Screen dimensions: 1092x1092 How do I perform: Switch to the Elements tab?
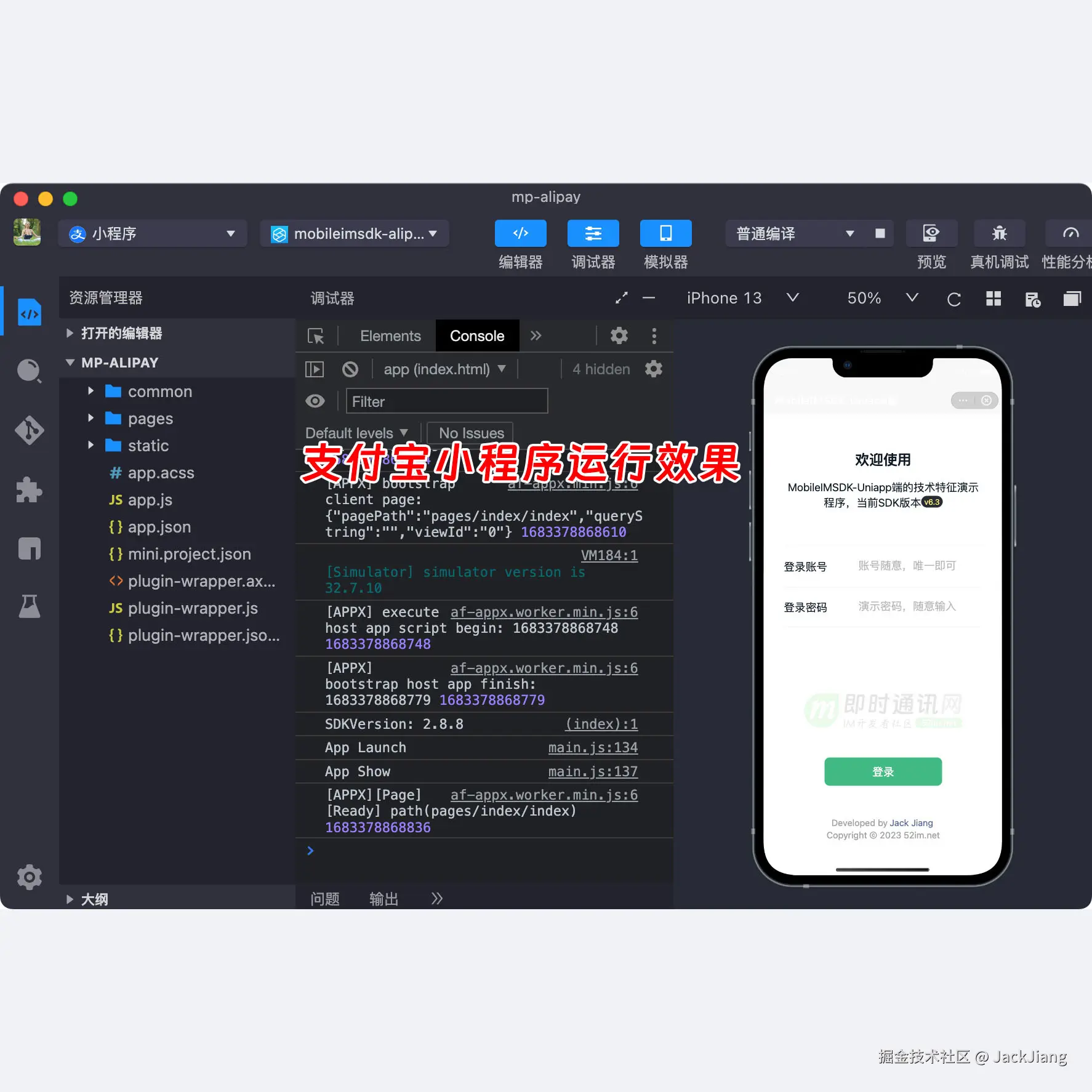tap(390, 335)
